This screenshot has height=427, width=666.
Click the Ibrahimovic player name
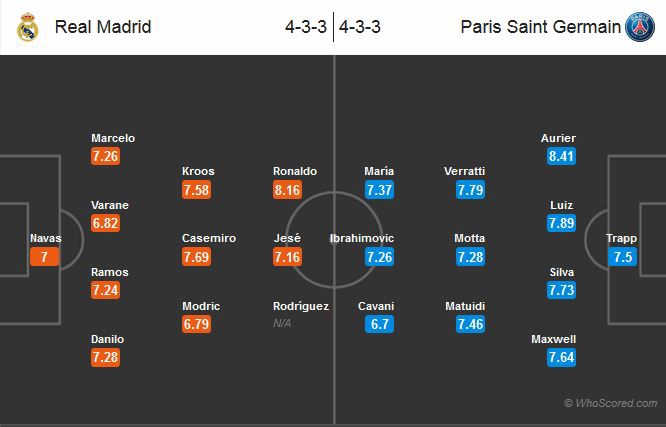point(362,238)
